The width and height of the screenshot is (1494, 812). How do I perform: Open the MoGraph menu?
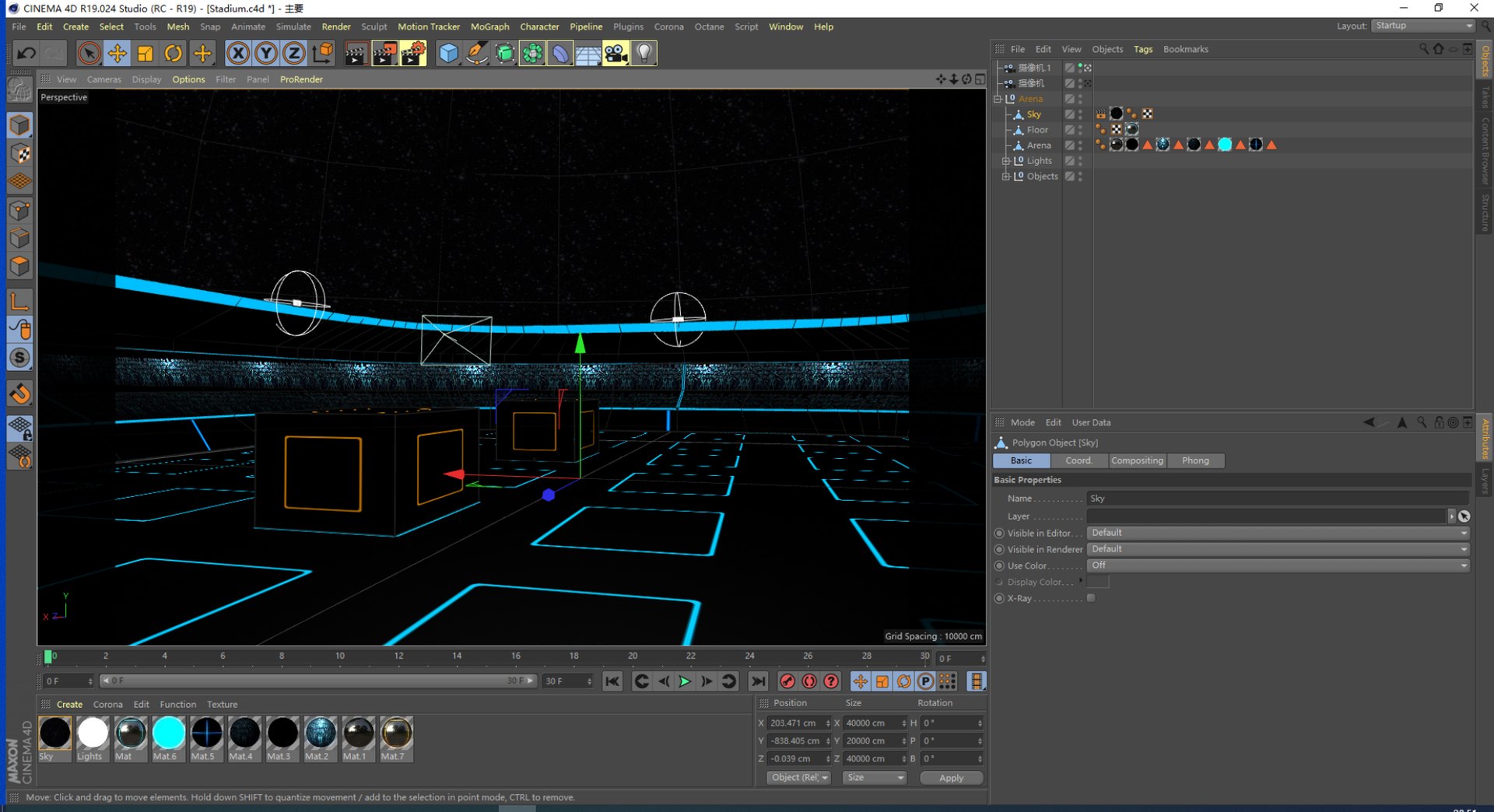[489, 26]
